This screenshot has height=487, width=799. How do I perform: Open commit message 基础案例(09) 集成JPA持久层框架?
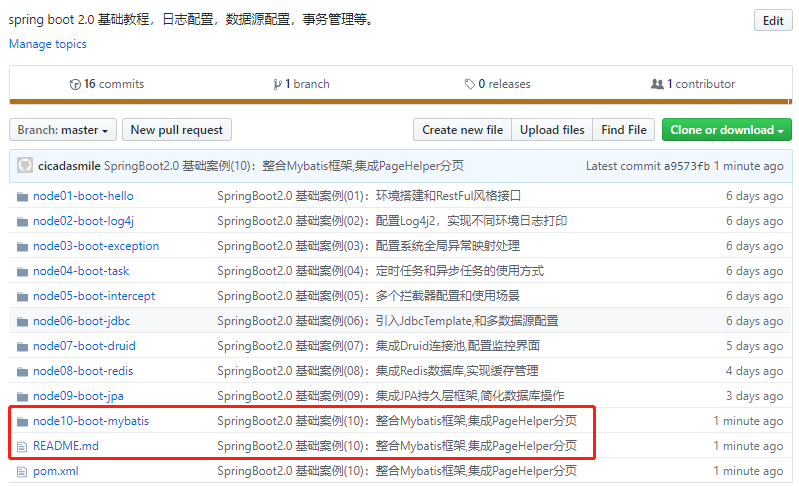coord(390,396)
